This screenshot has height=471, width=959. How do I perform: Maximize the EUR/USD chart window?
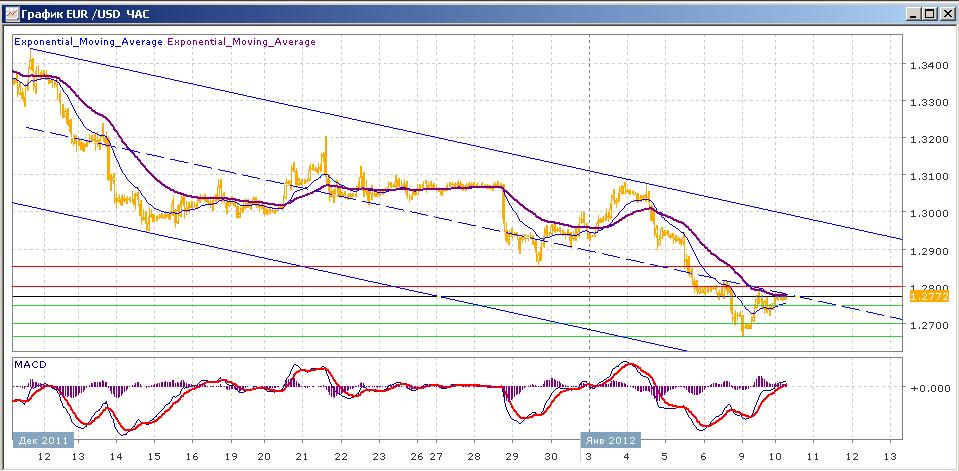[929, 13]
